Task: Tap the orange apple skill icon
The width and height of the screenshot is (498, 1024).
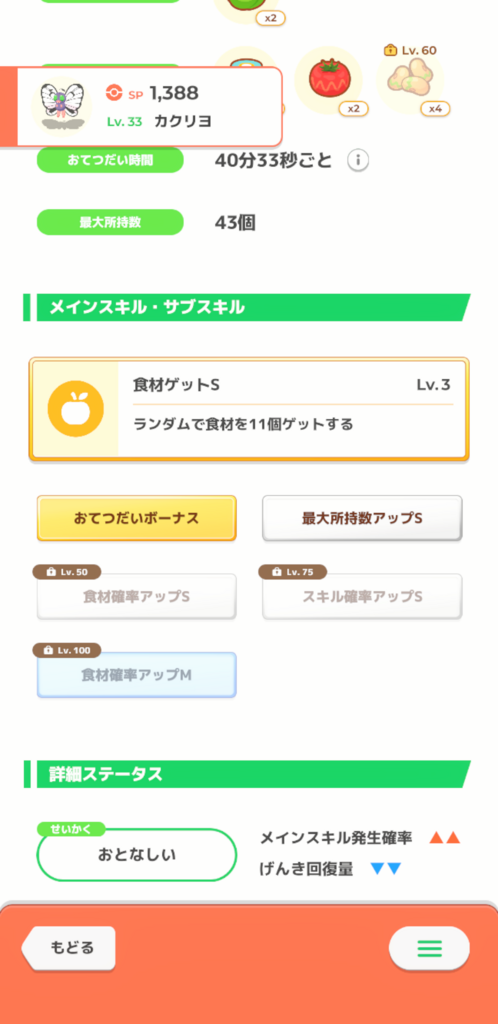Action: (76, 409)
